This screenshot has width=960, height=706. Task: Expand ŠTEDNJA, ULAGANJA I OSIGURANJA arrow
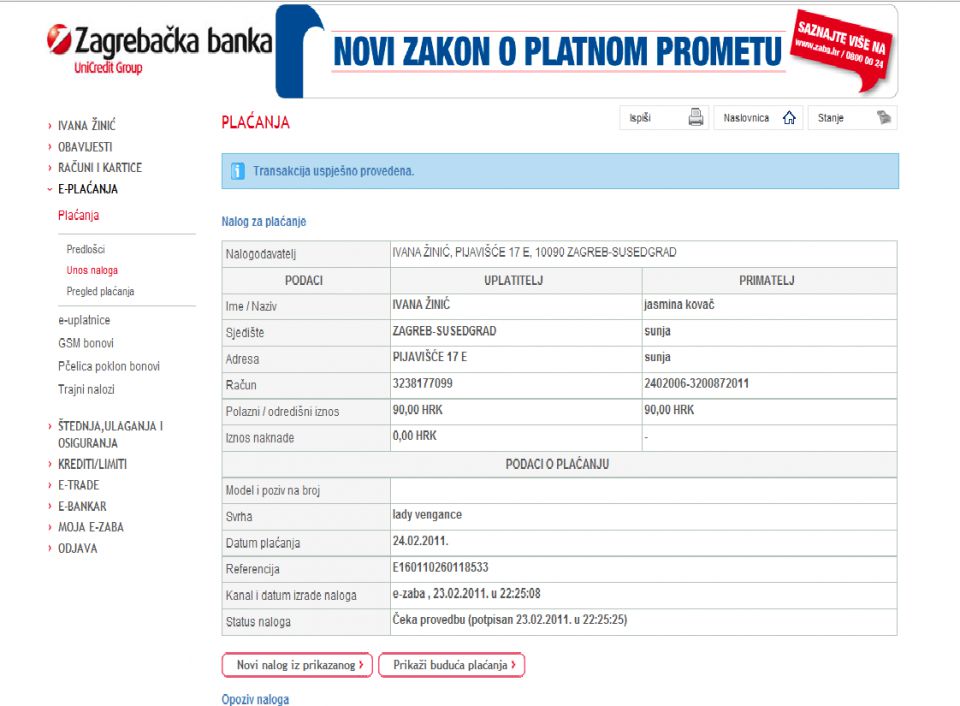tap(50, 426)
